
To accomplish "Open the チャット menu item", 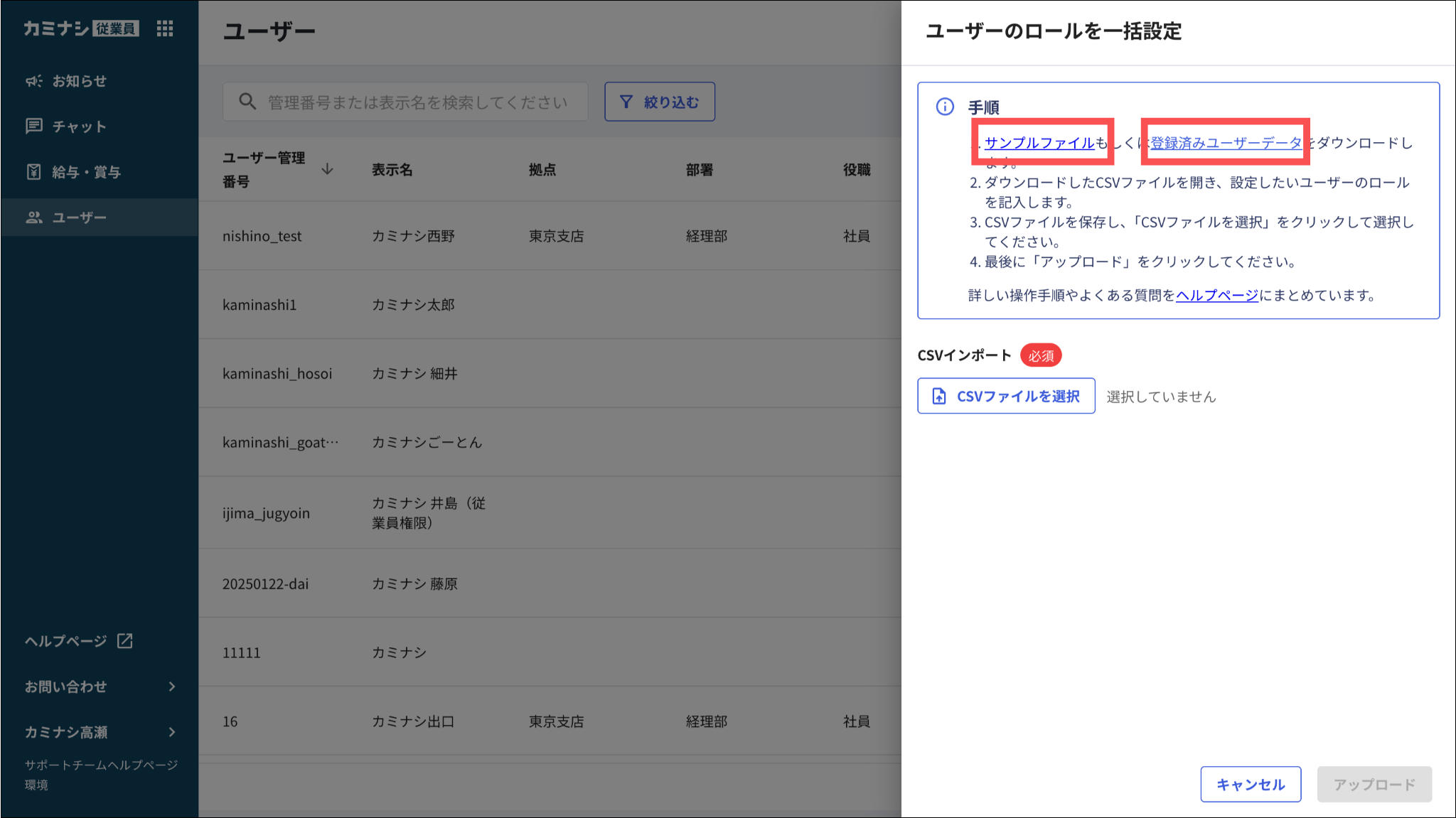I will click(x=79, y=127).
